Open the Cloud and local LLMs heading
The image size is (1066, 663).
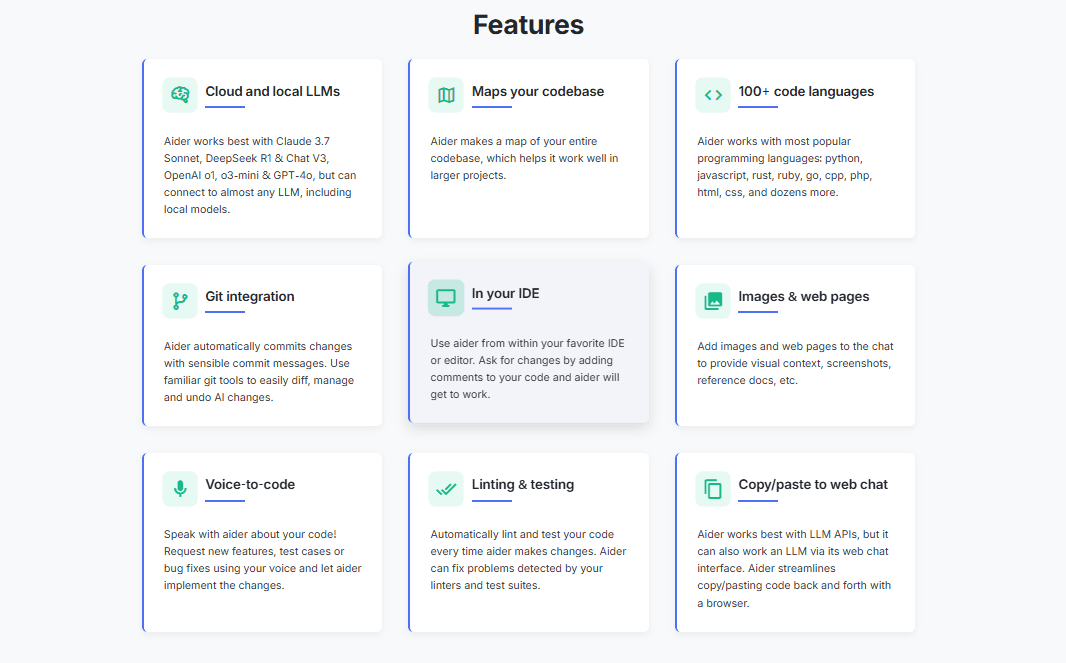click(272, 91)
